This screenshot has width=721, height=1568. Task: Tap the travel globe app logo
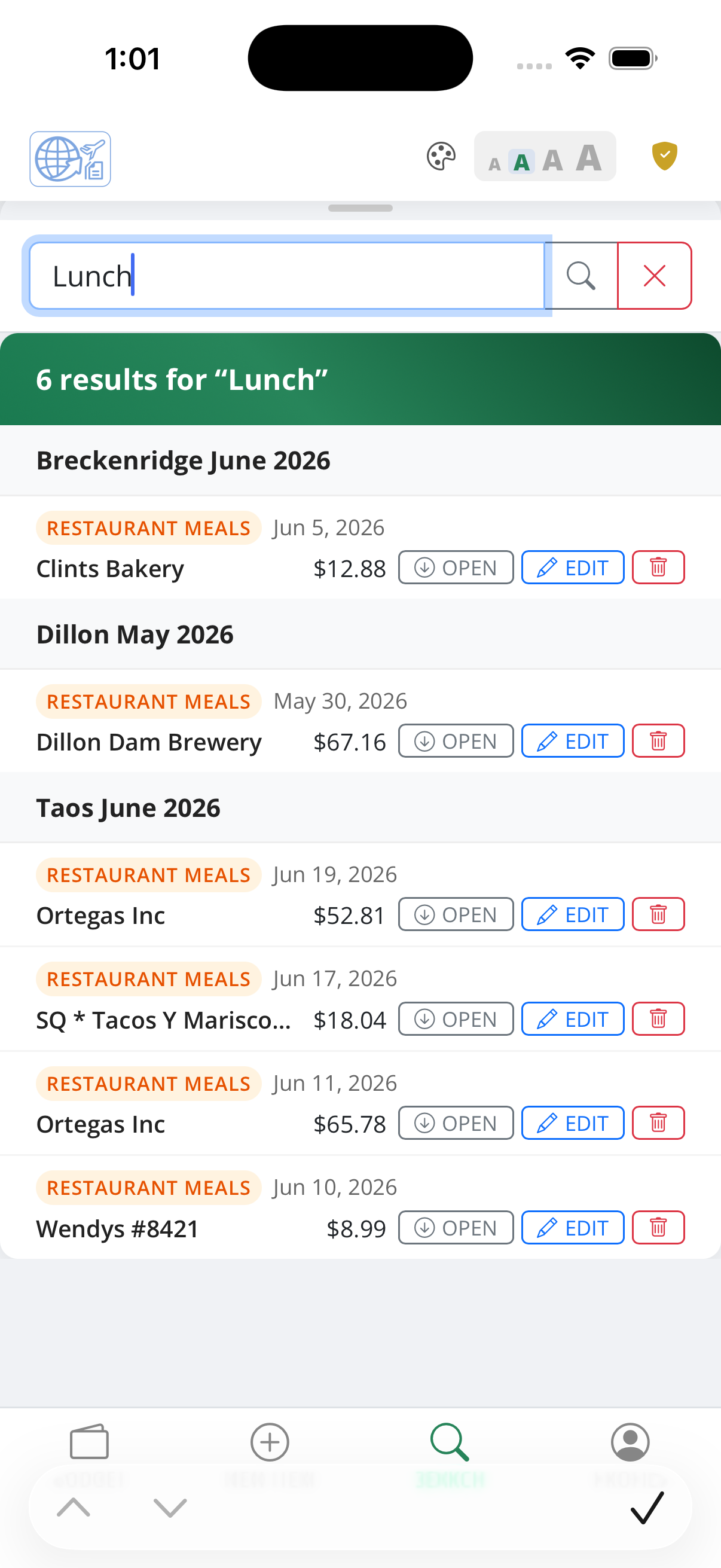pos(71,159)
